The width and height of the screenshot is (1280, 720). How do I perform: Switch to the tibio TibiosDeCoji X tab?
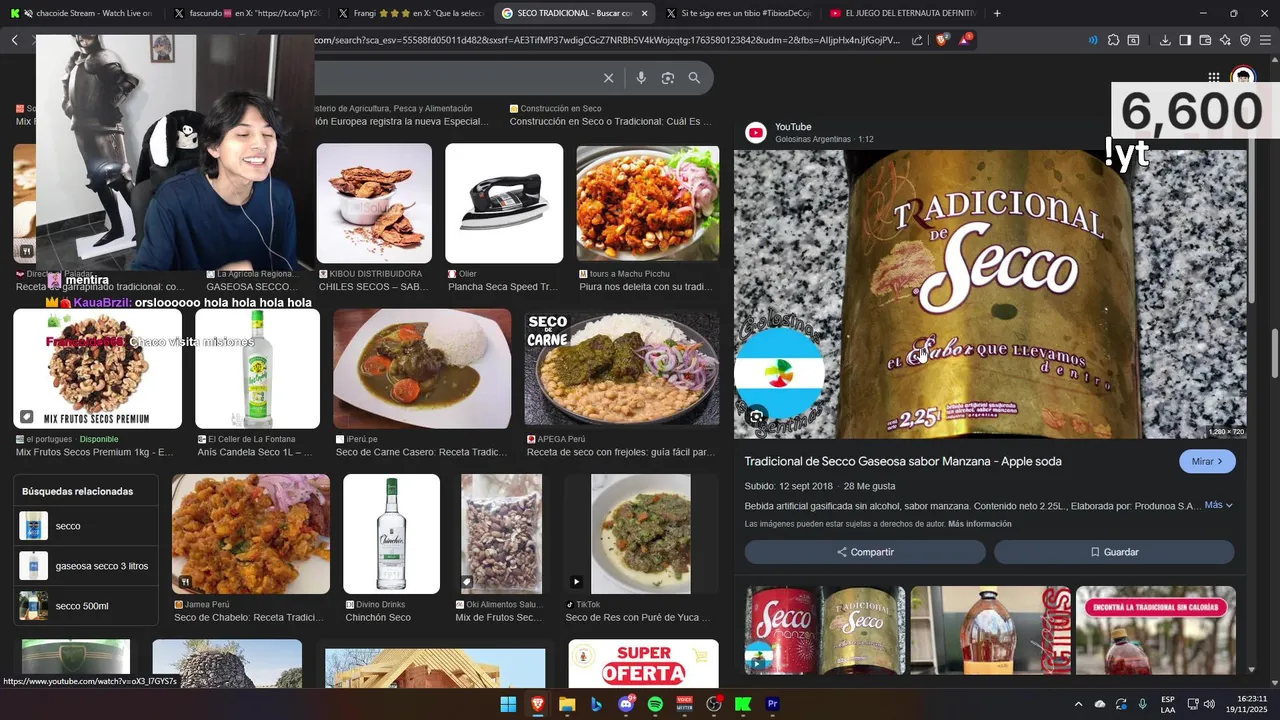738,13
